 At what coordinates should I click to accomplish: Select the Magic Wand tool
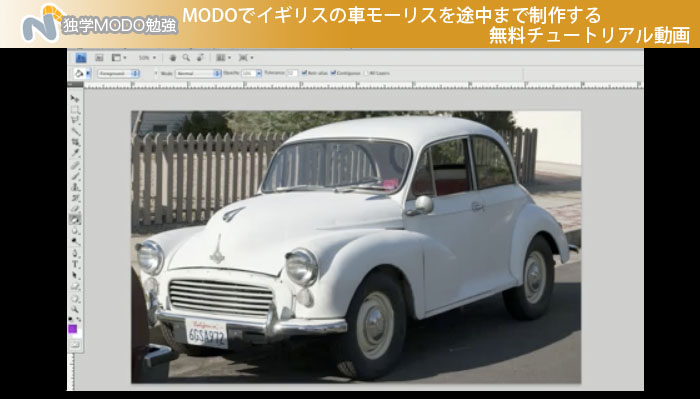pyautogui.click(x=75, y=132)
